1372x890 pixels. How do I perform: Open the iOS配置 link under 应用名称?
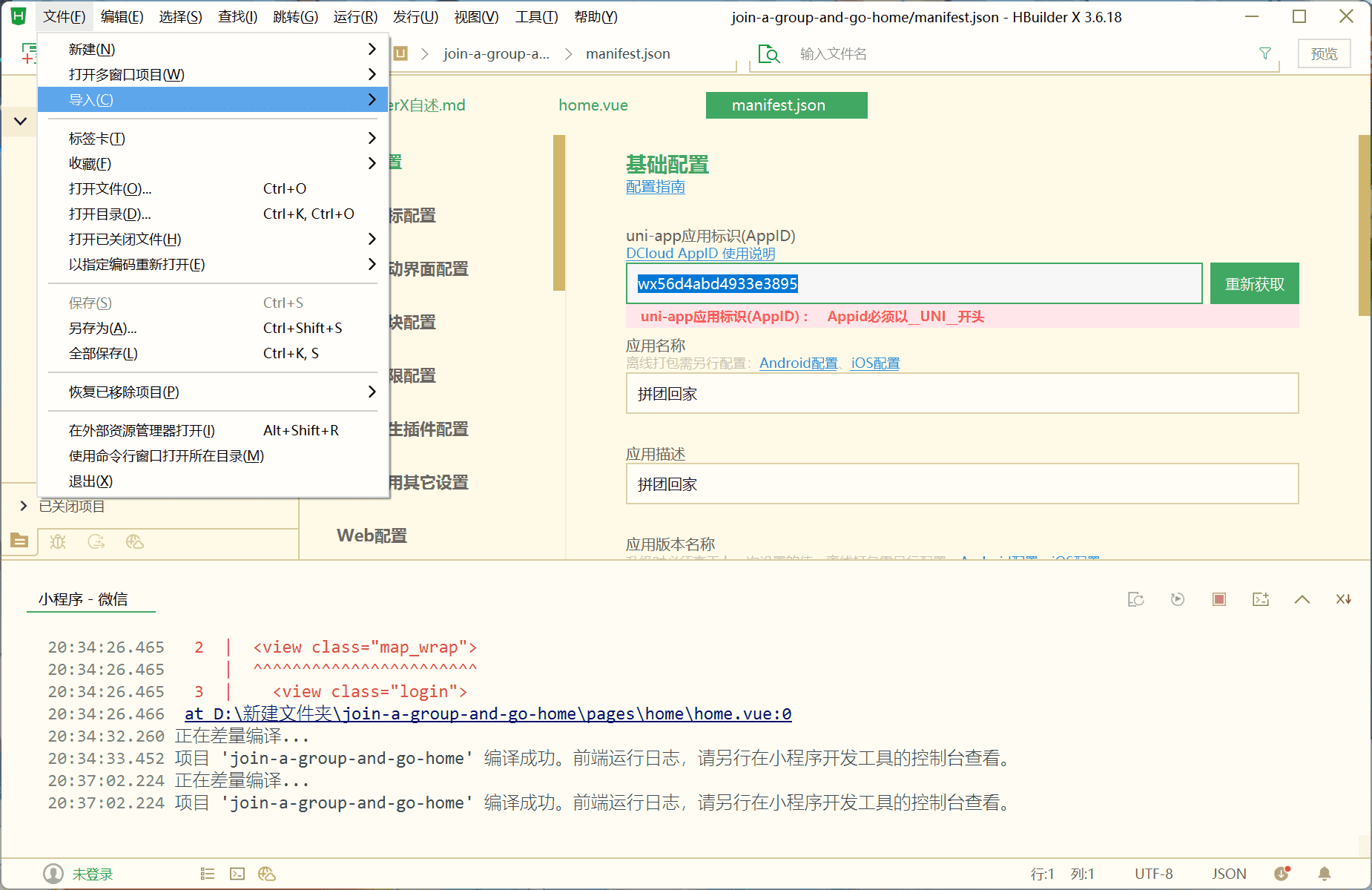875,363
